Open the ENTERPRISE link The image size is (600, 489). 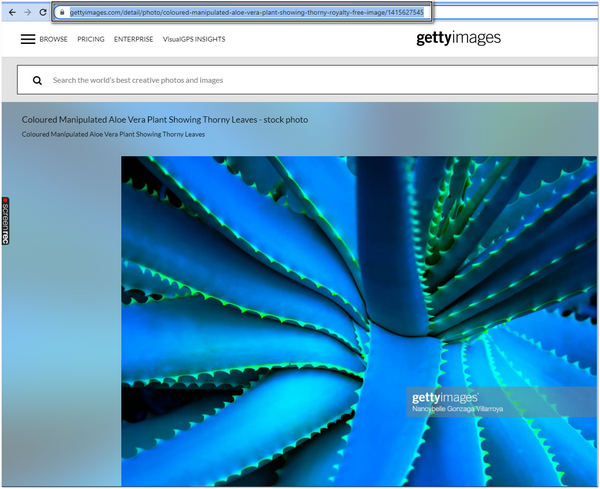coord(134,39)
